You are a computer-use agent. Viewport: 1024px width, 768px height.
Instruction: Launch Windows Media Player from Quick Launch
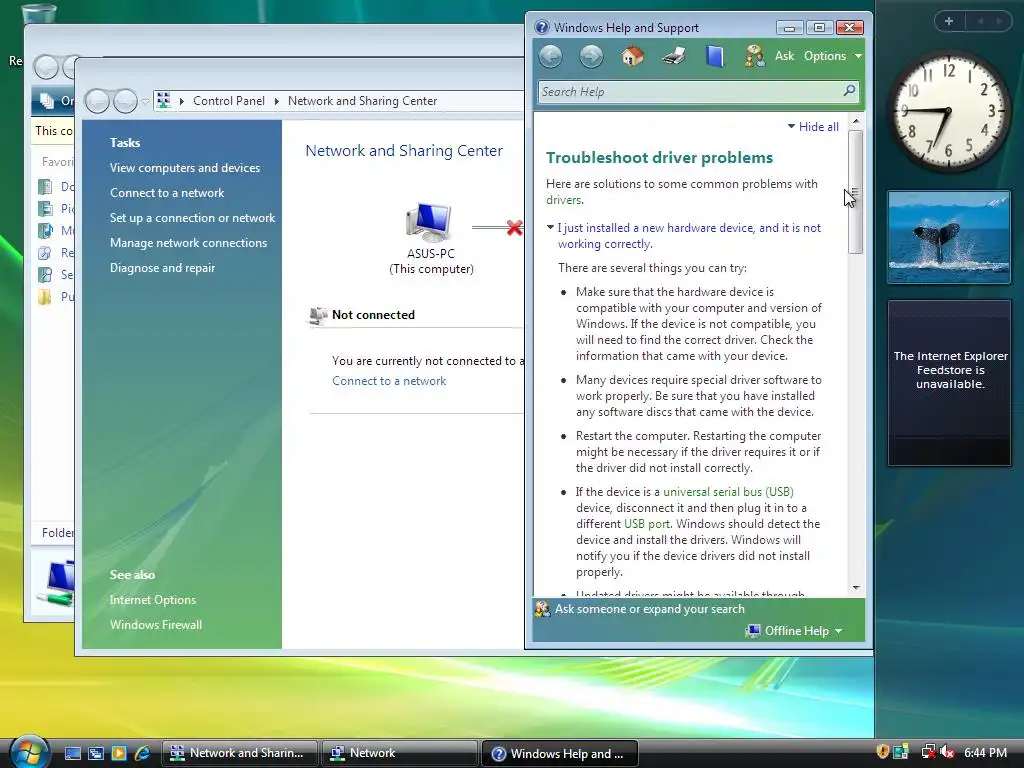118,753
